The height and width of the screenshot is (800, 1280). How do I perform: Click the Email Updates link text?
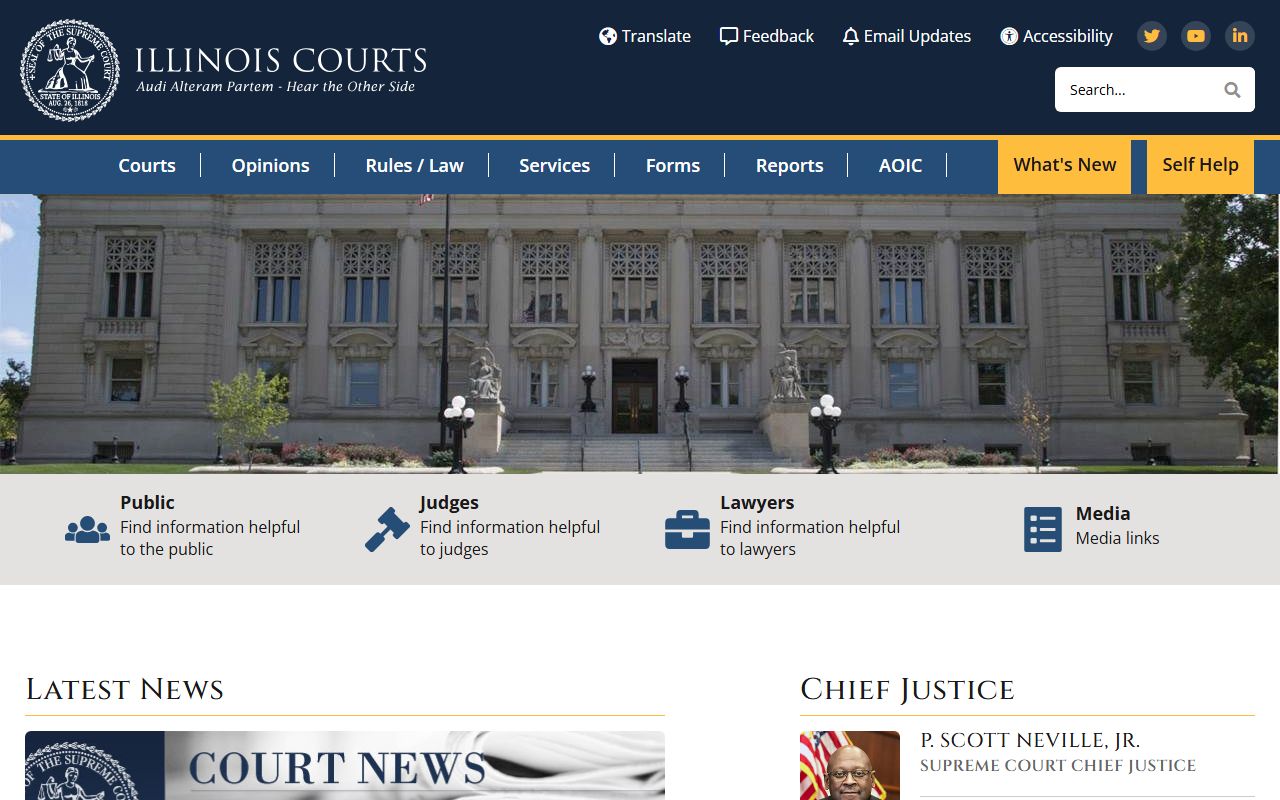coord(917,36)
